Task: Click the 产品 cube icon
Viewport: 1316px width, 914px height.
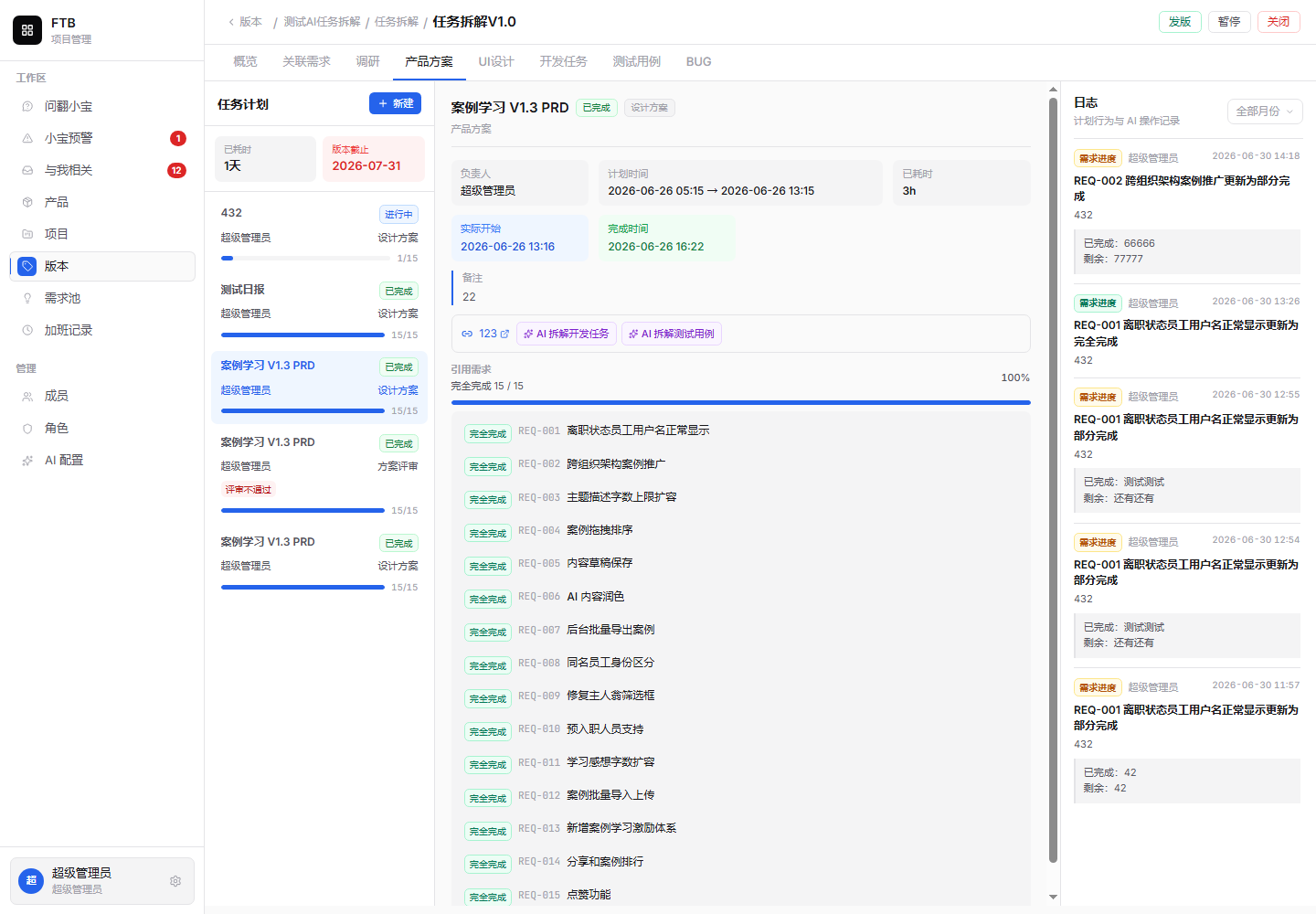Action: pos(27,203)
